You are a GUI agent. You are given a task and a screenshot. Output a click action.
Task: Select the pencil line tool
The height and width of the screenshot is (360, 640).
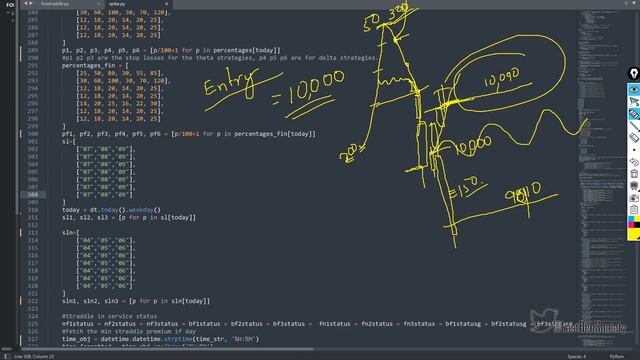(633, 126)
